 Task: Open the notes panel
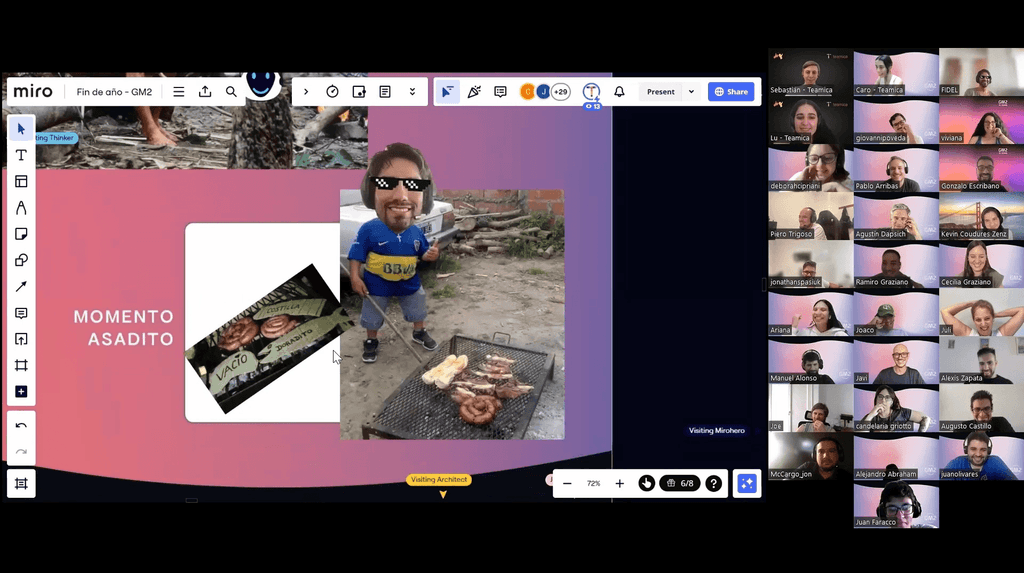point(385,91)
